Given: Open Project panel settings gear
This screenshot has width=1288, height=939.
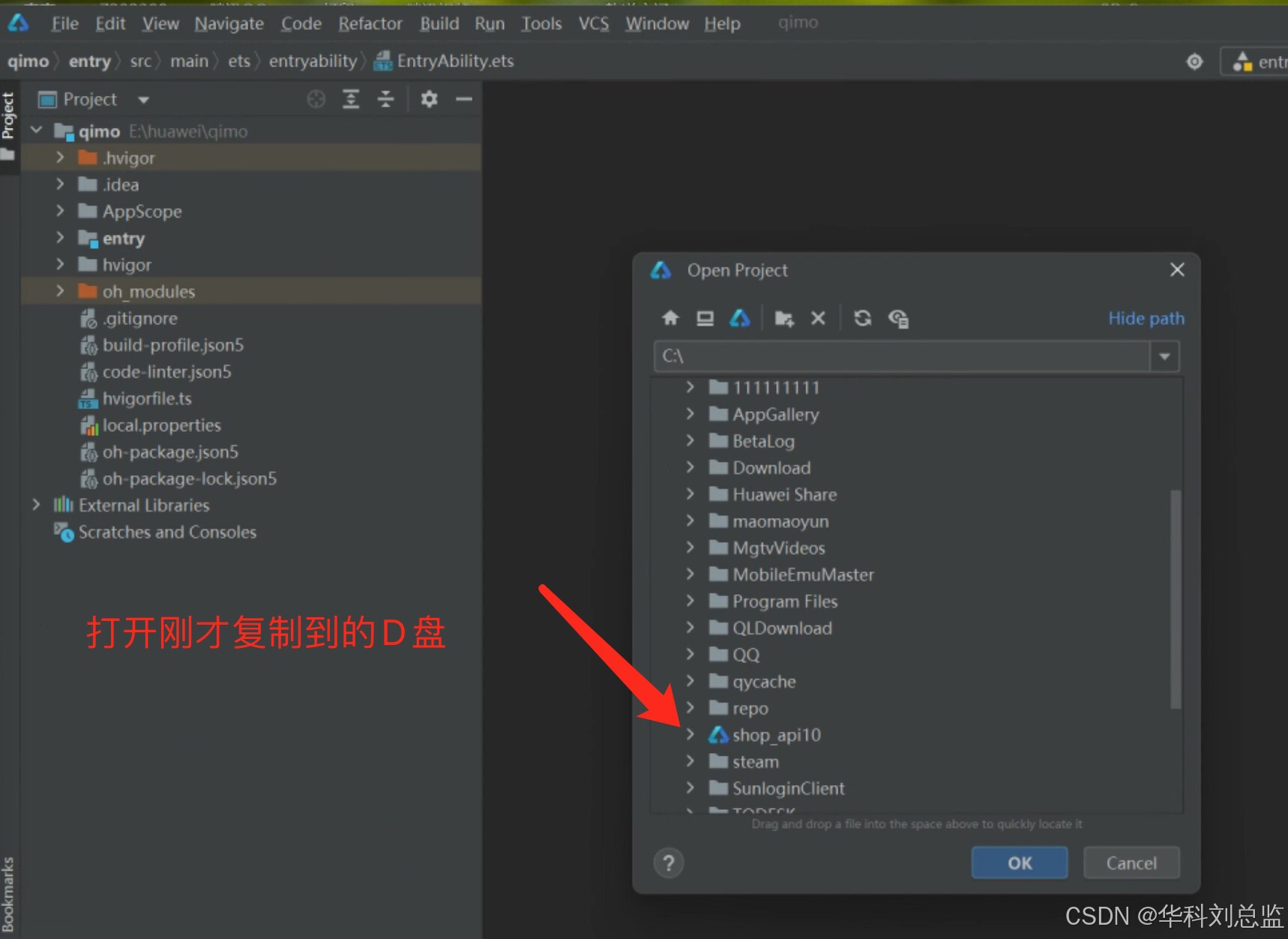Looking at the screenshot, I should [429, 99].
